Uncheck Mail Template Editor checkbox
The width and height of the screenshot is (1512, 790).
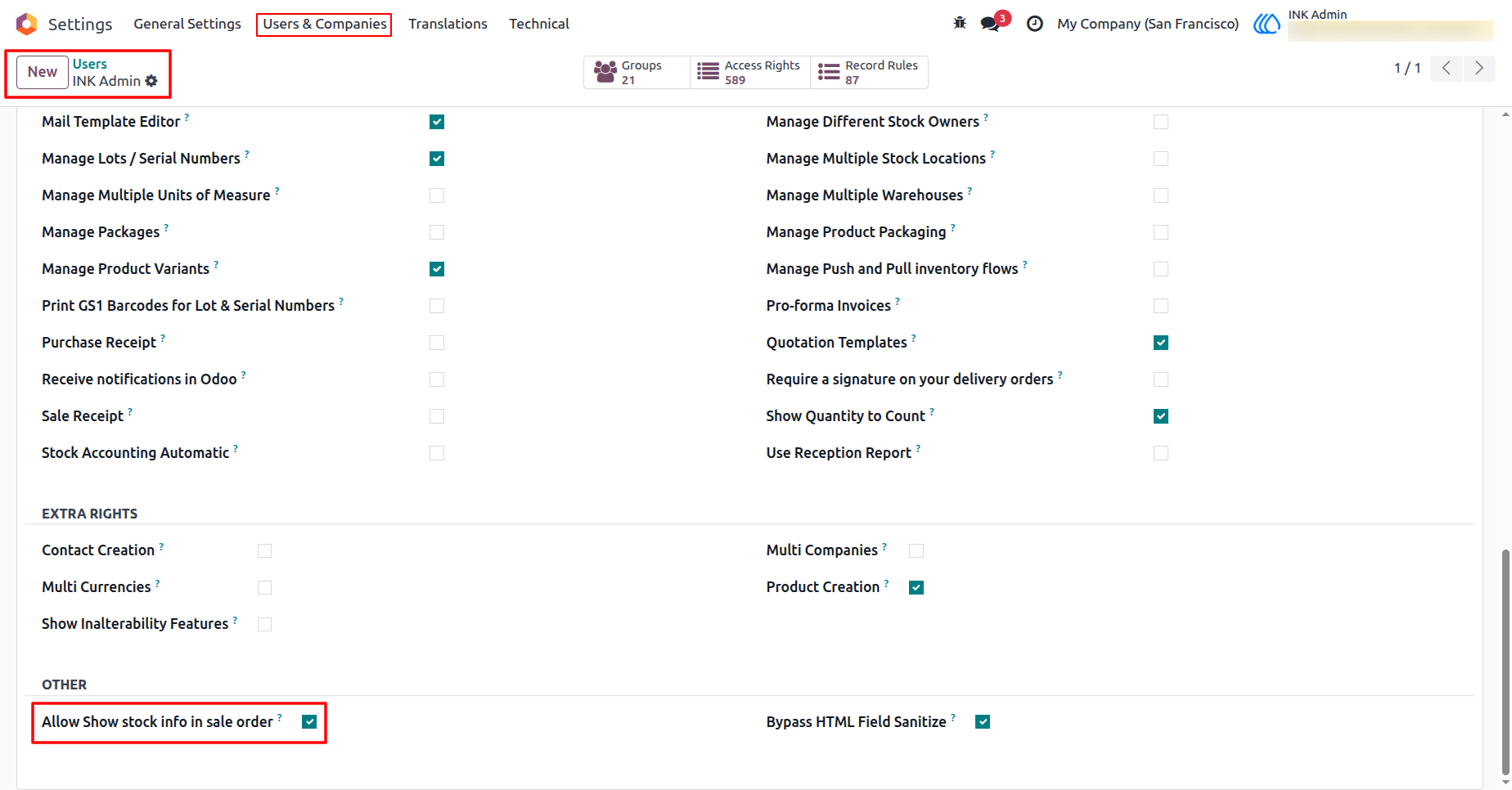437,122
